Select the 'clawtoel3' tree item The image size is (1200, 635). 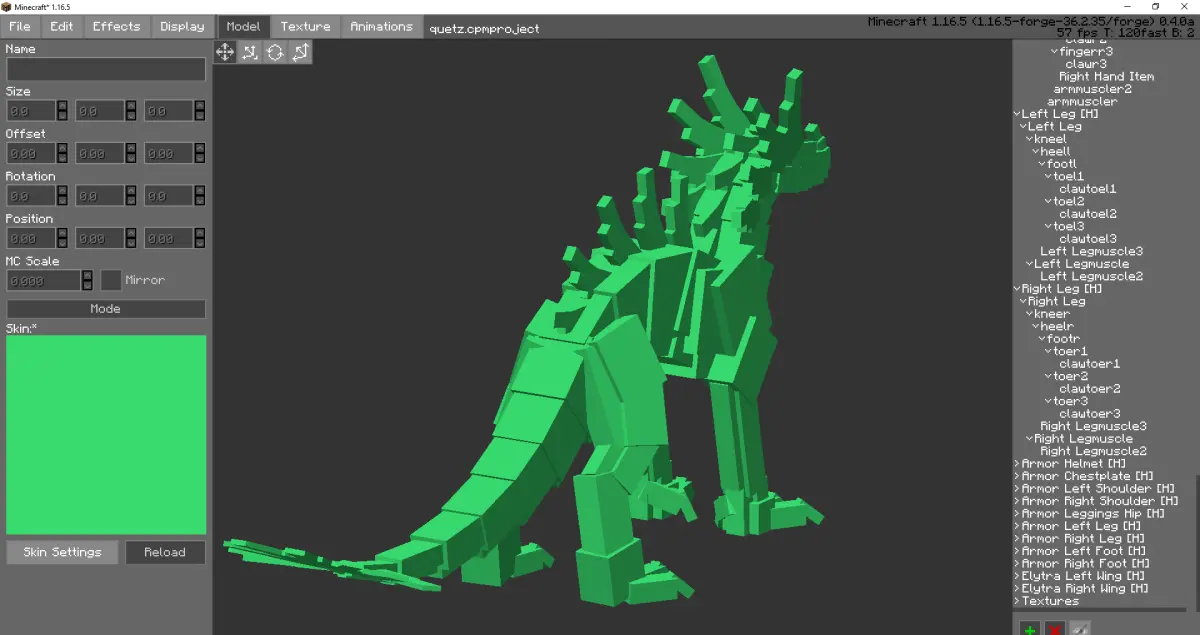click(x=1088, y=239)
